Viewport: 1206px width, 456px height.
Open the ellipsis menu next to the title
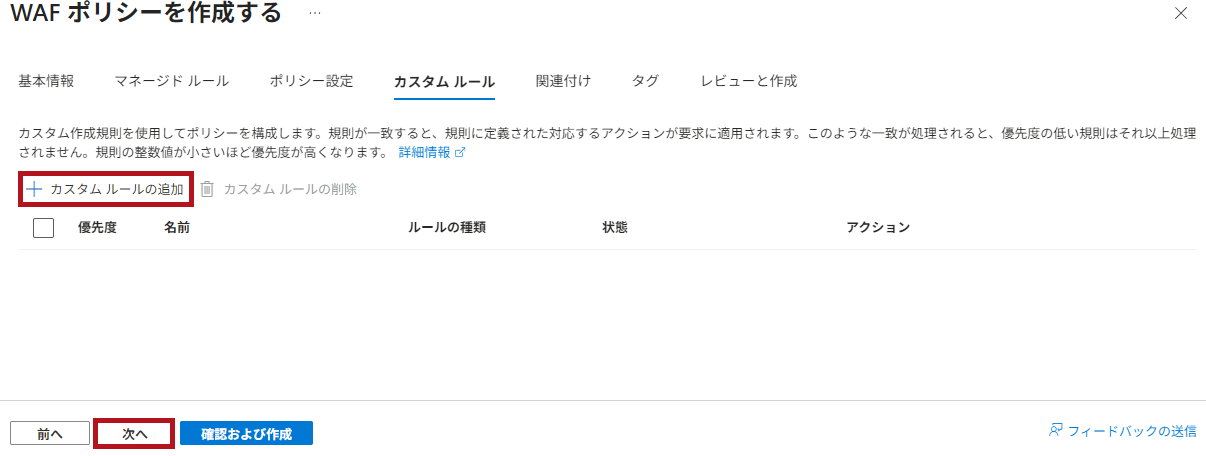point(315,13)
